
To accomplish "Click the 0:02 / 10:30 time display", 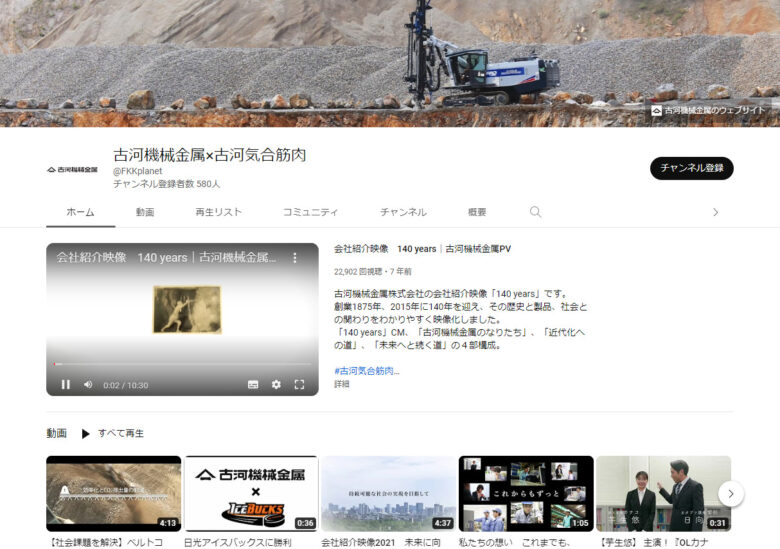I will pos(126,385).
